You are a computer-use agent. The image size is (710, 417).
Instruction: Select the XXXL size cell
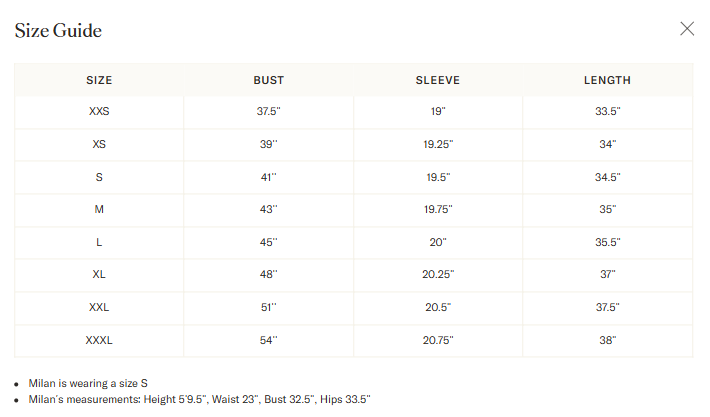pyautogui.click(x=99, y=340)
